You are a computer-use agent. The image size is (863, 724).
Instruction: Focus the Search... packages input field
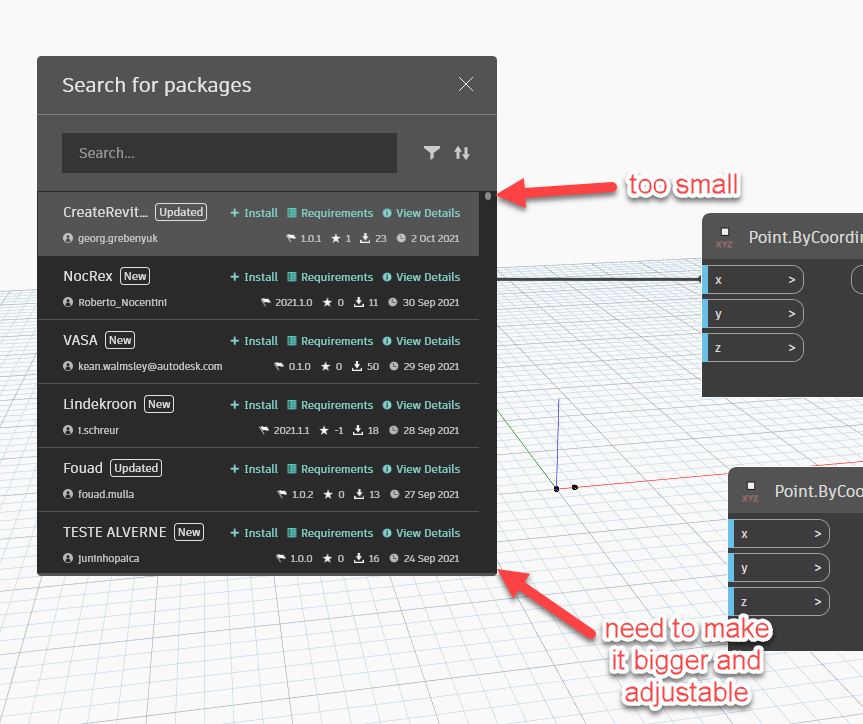pyautogui.click(x=230, y=153)
